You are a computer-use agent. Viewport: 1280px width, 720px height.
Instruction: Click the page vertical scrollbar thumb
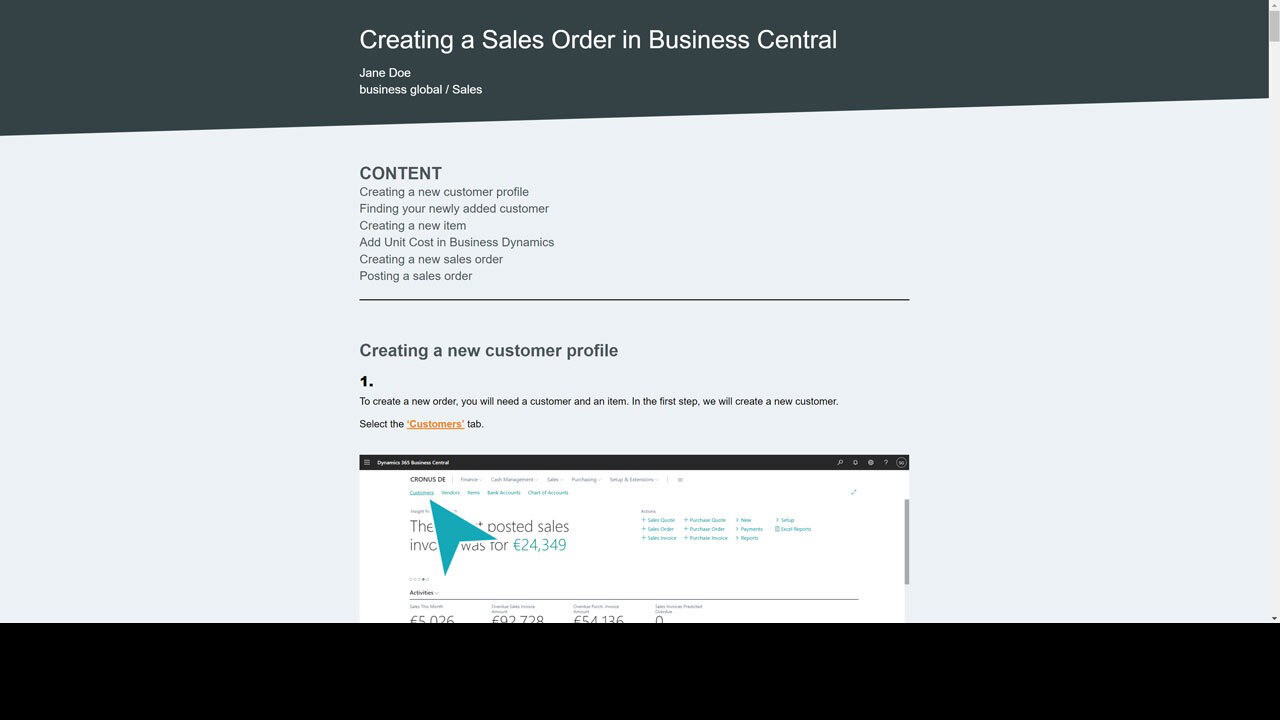[1274, 22]
